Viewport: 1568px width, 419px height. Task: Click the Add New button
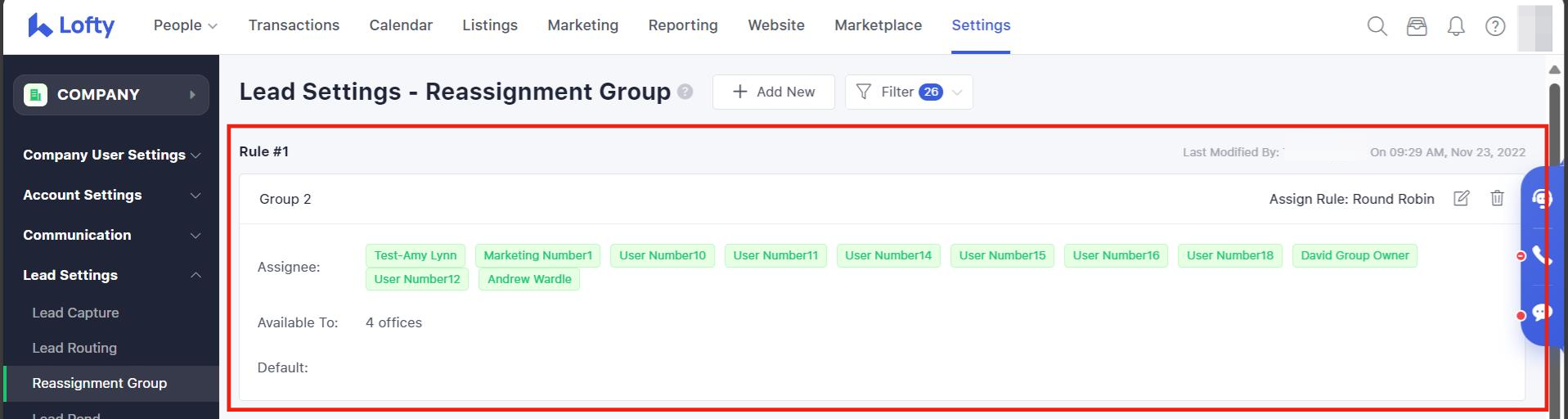pyautogui.click(x=773, y=92)
